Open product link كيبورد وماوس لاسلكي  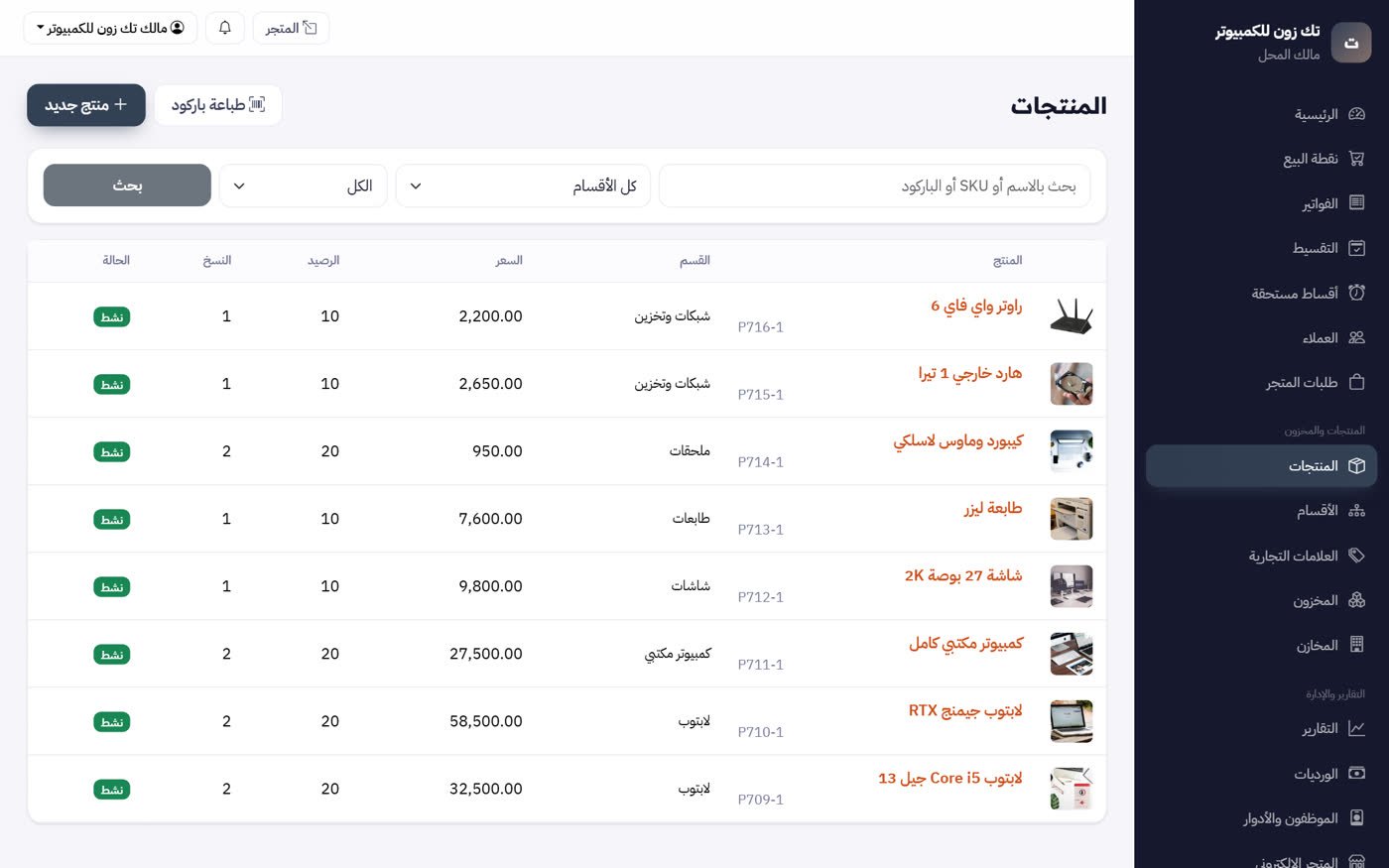tap(958, 440)
